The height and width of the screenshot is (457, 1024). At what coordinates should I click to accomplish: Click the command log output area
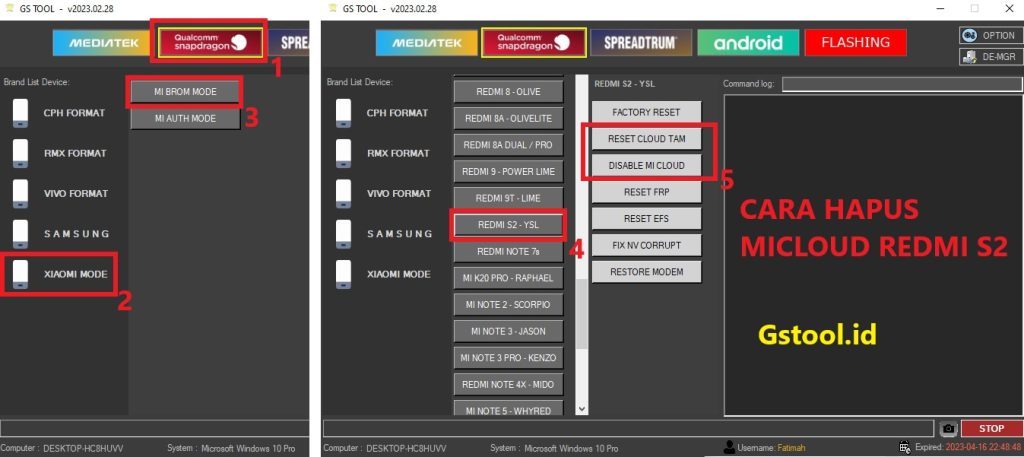872,255
